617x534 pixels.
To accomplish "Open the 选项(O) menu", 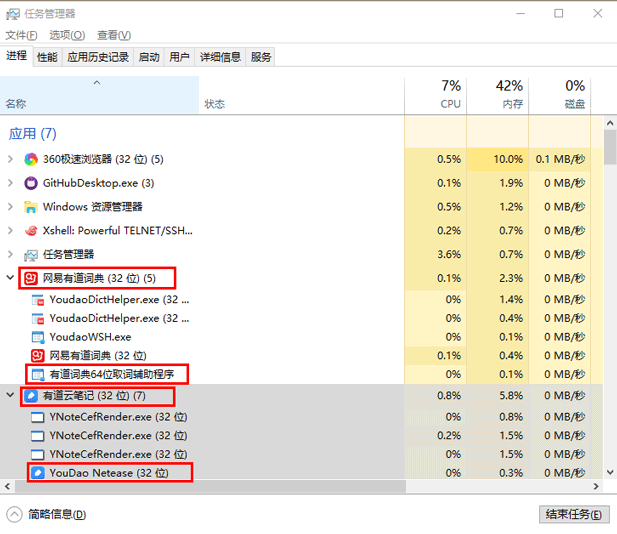I will 67,35.
